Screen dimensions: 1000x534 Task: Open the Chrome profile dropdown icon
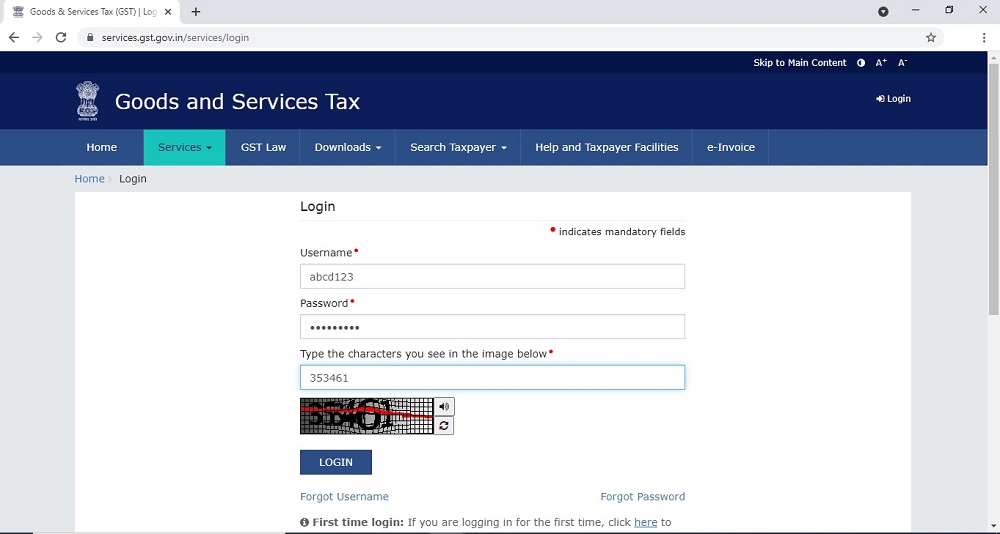click(x=883, y=11)
